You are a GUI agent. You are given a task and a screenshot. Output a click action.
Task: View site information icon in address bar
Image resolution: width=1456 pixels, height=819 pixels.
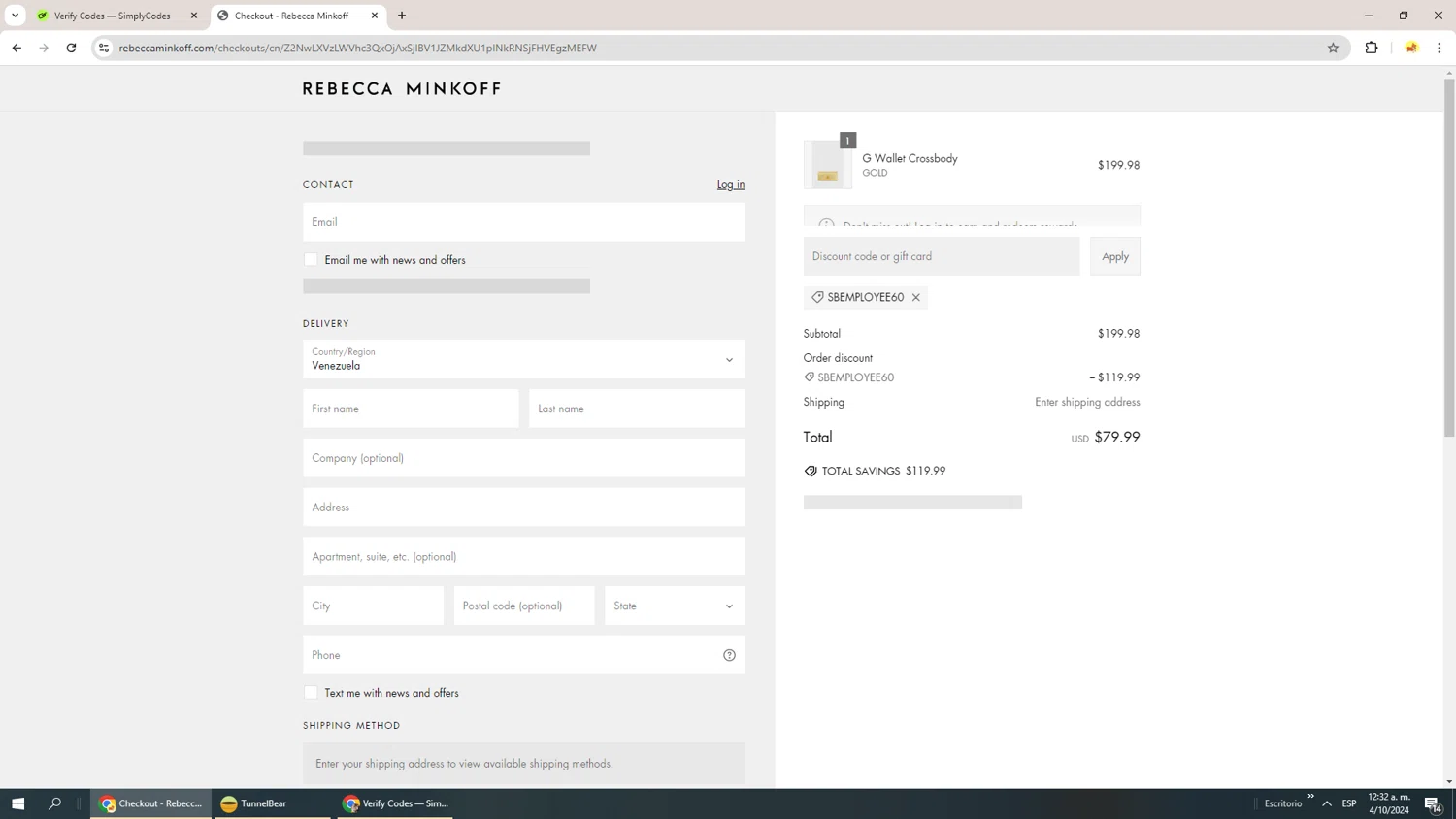pos(104,48)
